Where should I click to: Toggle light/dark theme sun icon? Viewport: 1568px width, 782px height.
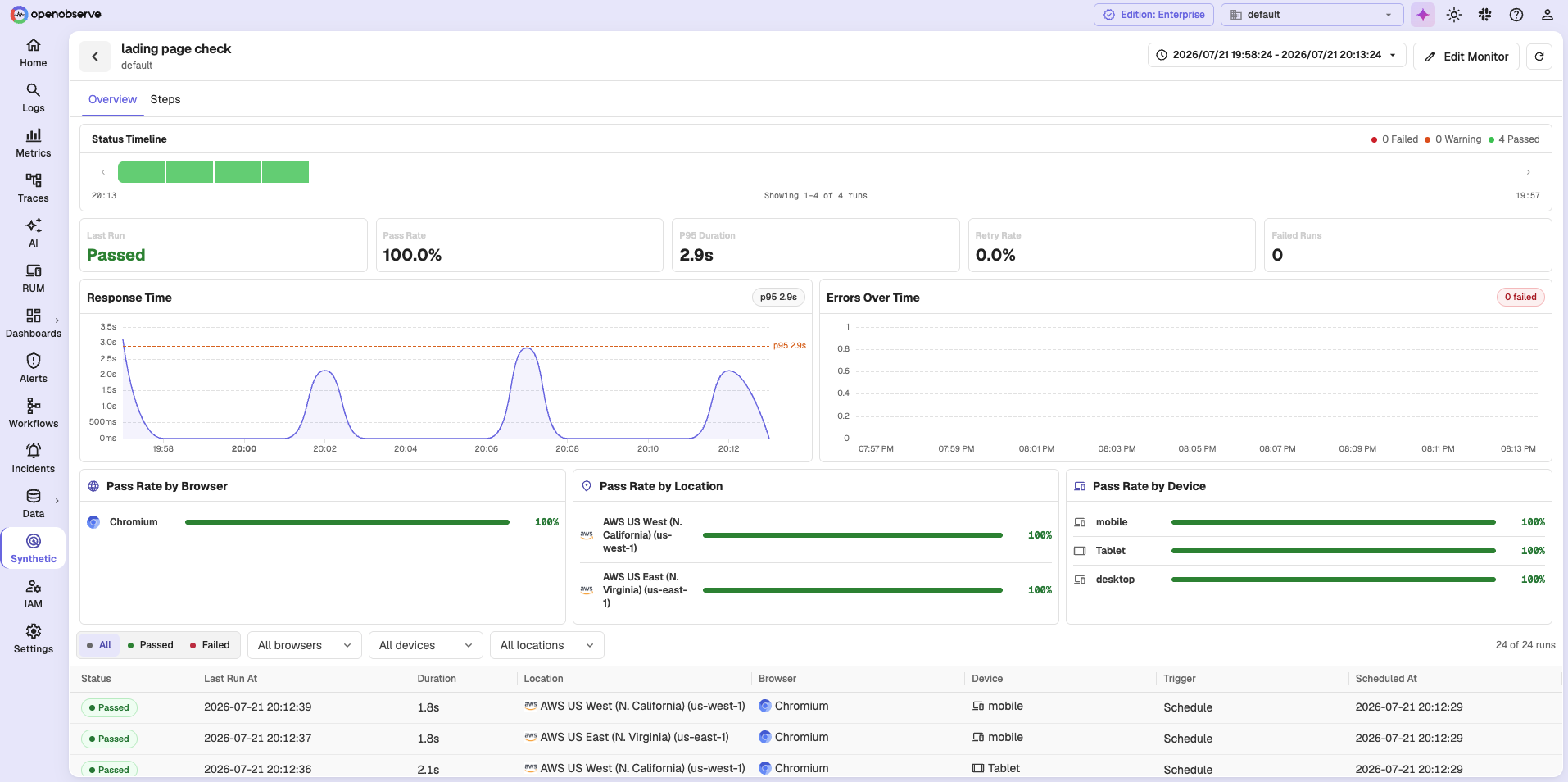[x=1454, y=15]
